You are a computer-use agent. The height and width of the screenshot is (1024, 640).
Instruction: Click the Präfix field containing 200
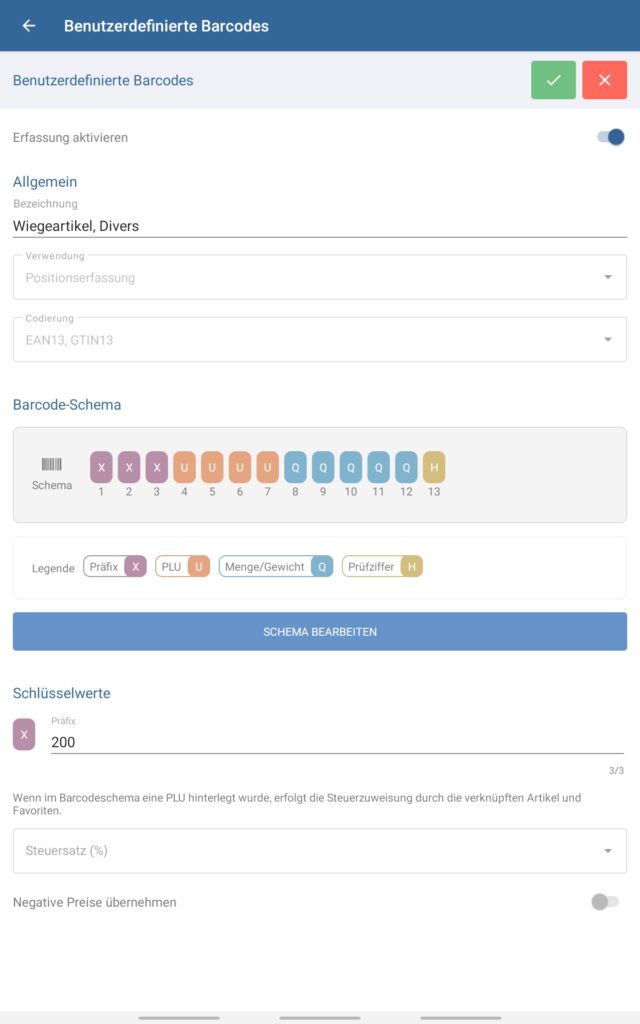[336, 742]
